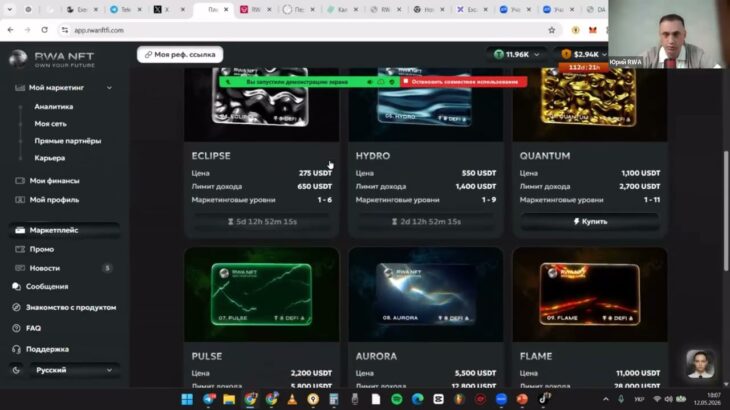Open Прямые партнёры page
730x410 pixels.
coord(68,141)
